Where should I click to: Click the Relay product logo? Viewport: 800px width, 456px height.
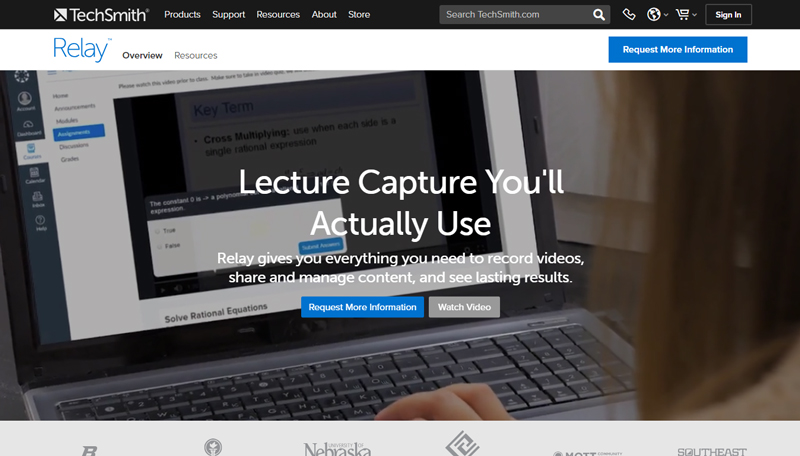point(82,50)
